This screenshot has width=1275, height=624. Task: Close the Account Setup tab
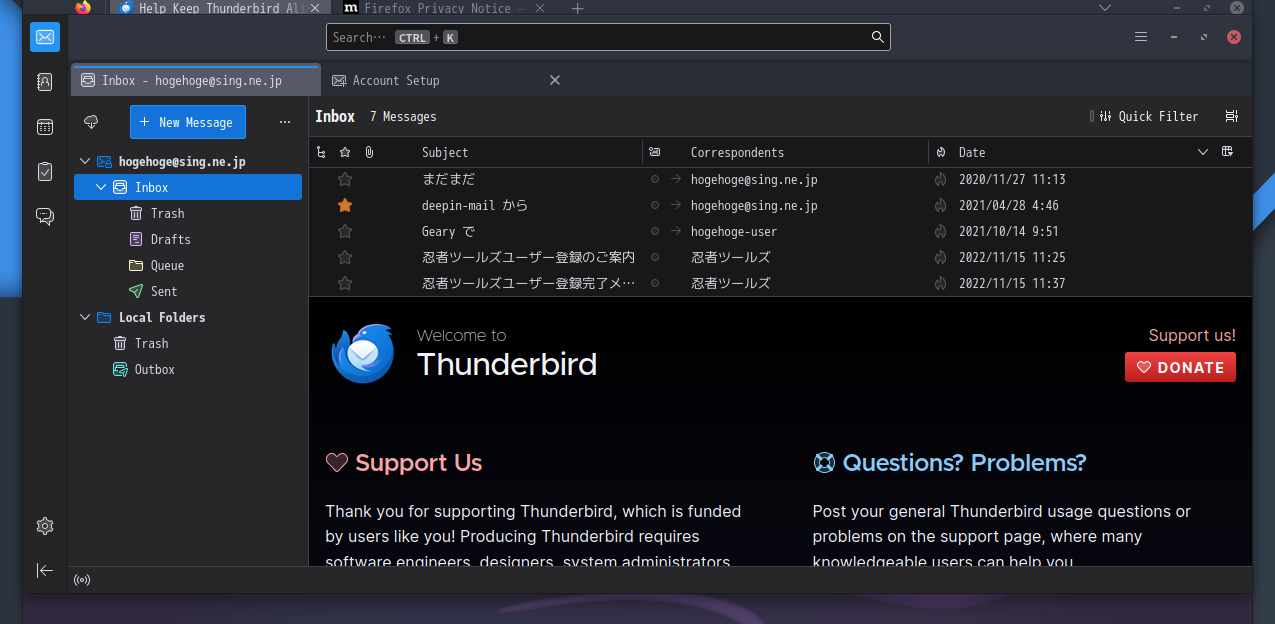pyautogui.click(x=555, y=80)
